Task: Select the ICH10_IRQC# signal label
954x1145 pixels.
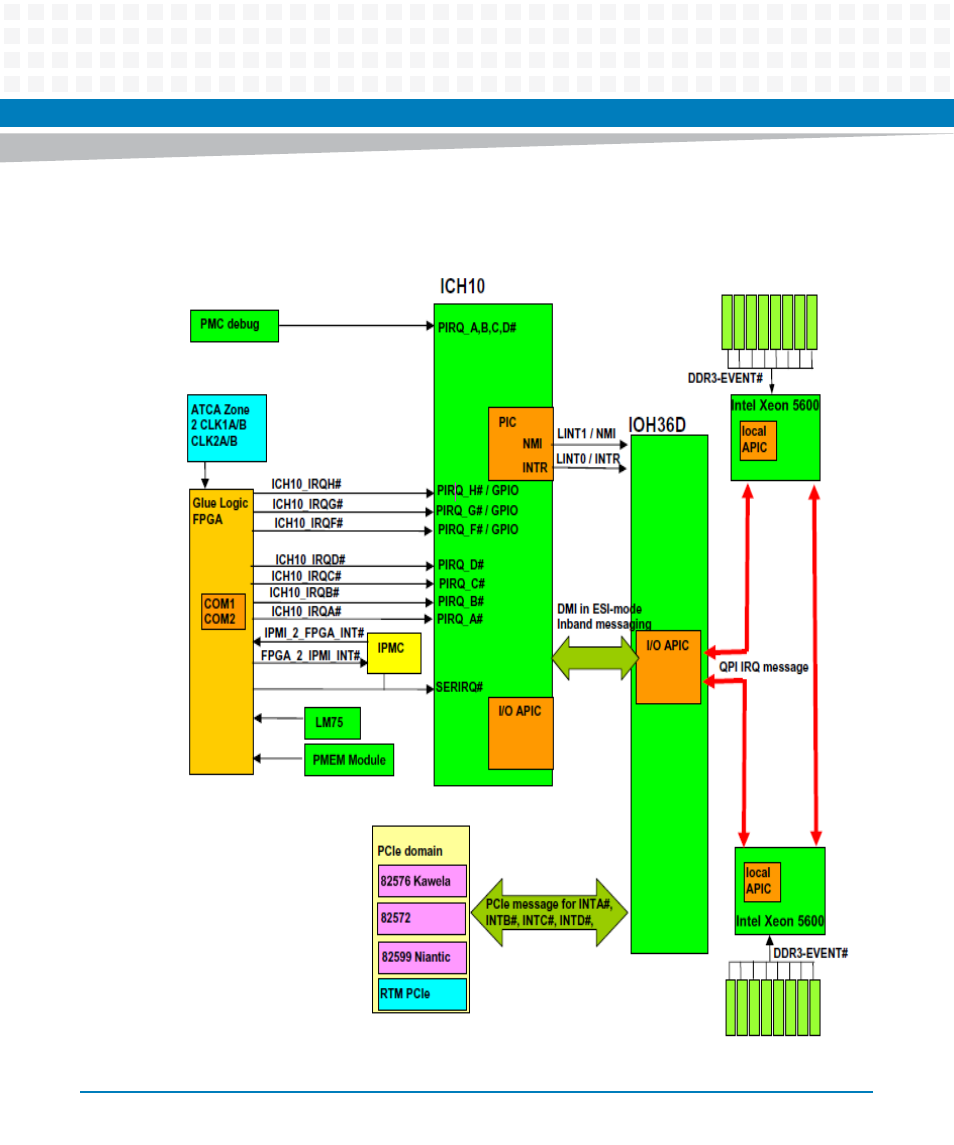Action: 306,576
